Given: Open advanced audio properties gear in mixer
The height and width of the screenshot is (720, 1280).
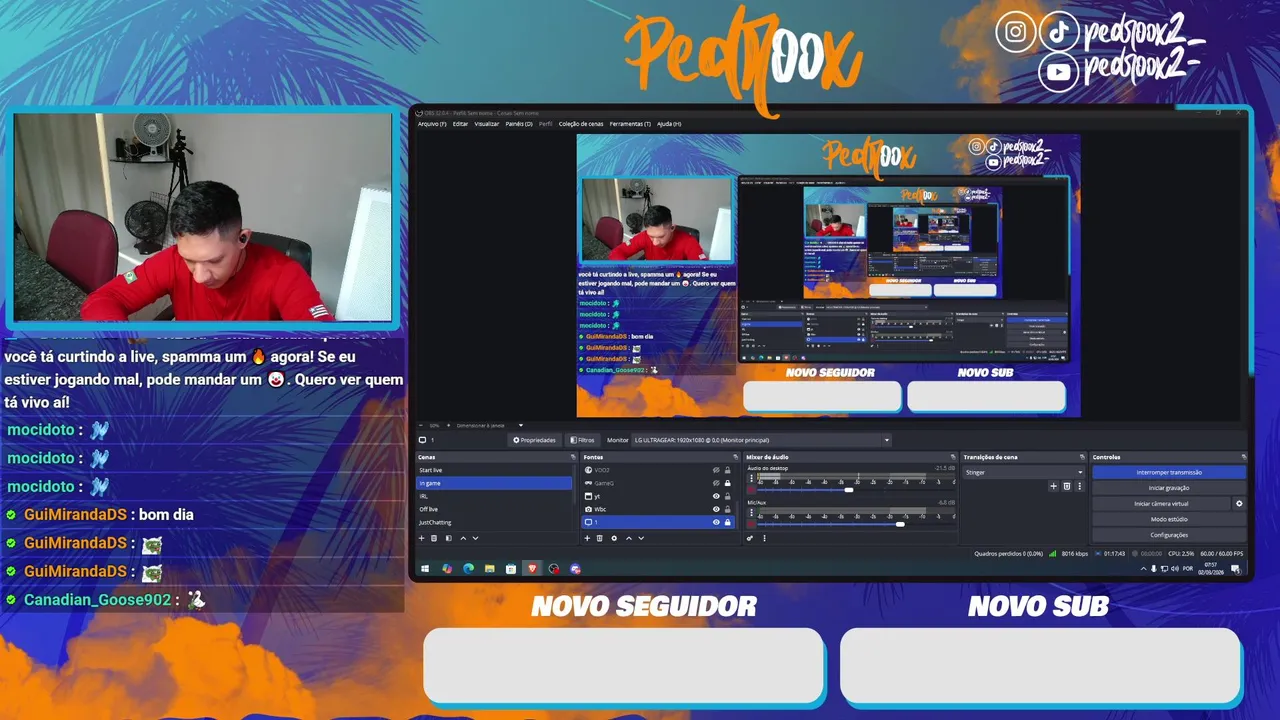Looking at the screenshot, I should [x=750, y=538].
